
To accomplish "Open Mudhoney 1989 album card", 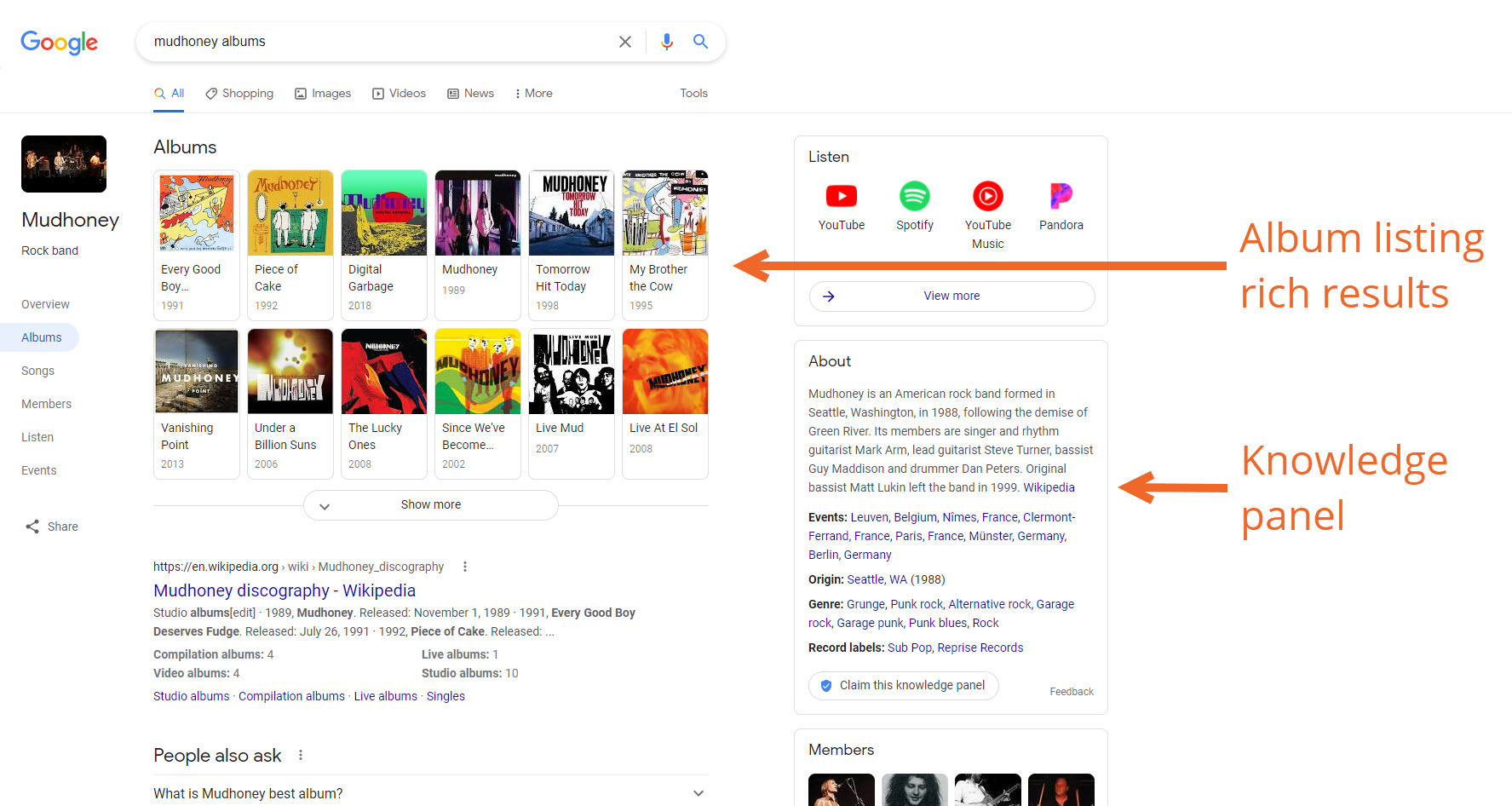I will tap(478, 245).
